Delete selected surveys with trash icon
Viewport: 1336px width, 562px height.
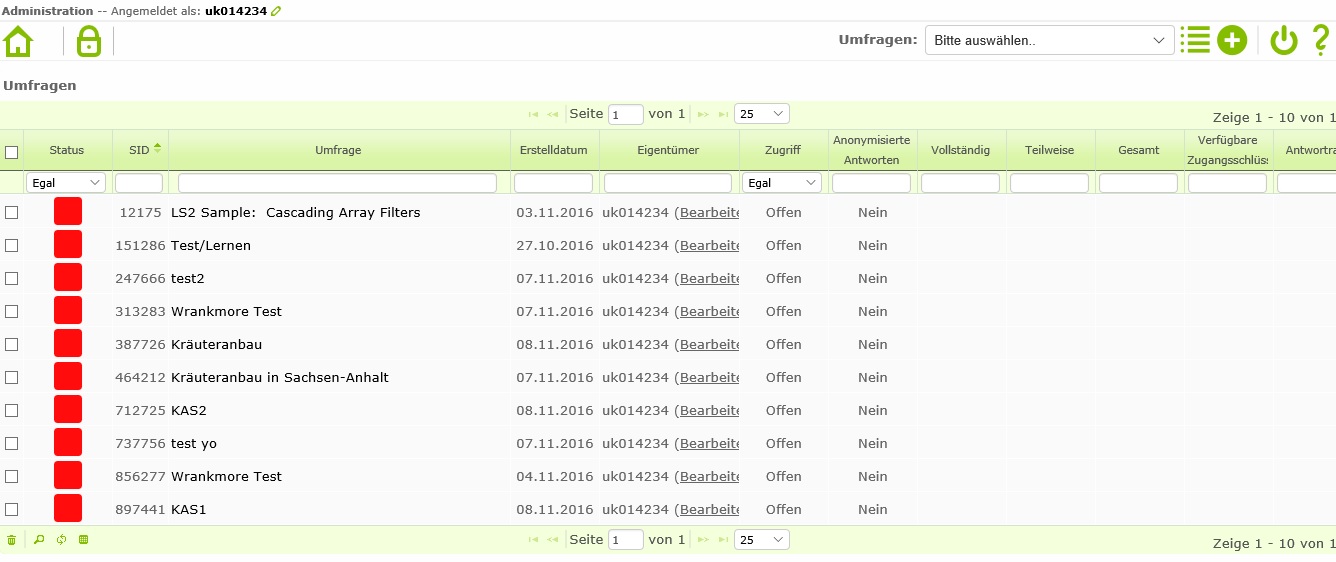pos(12,540)
